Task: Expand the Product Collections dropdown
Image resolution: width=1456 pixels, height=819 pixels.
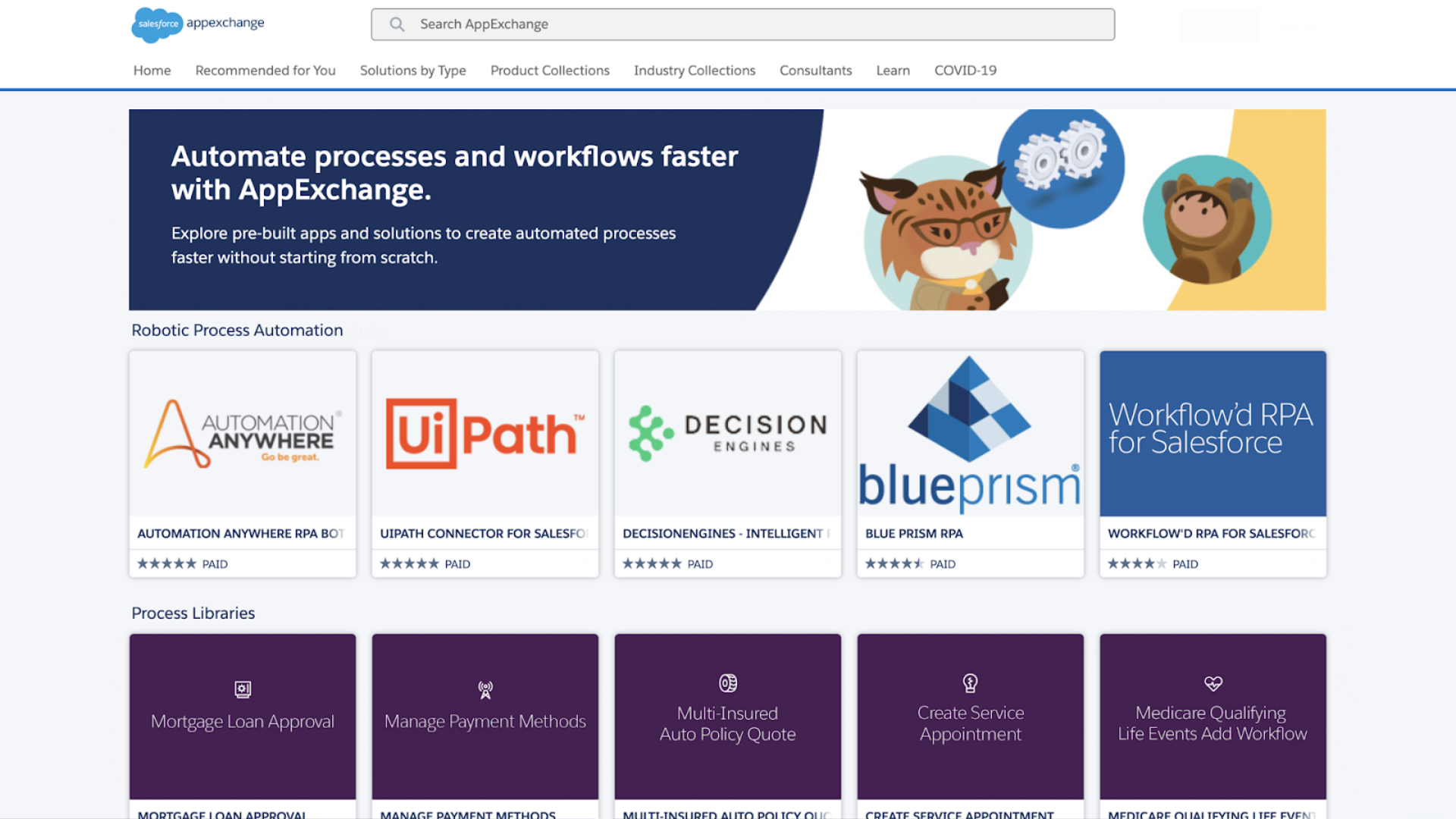Action: click(549, 70)
